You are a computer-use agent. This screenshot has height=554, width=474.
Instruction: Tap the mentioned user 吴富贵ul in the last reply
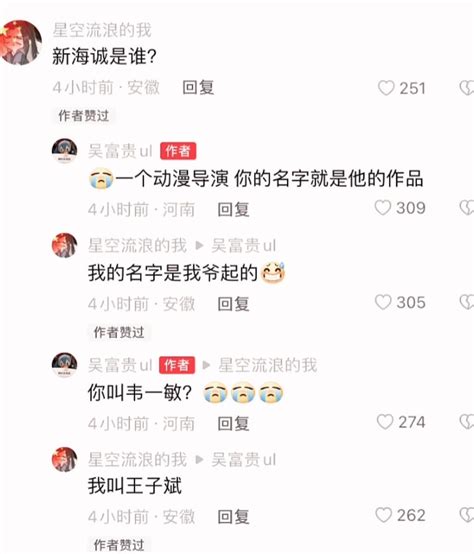coord(243,460)
